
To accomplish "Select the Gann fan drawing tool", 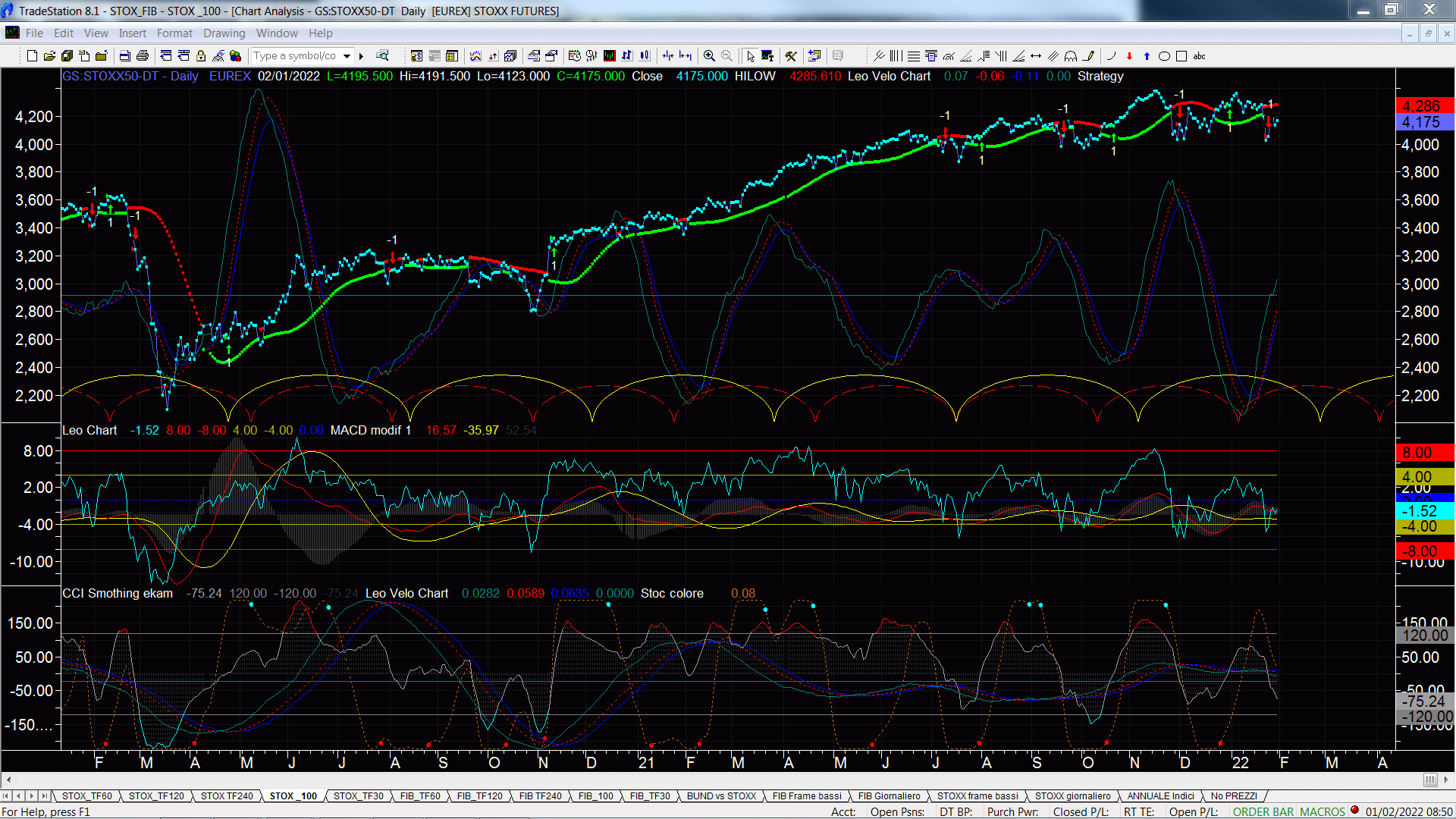I will pyautogui.click(x=1018, y=56).
